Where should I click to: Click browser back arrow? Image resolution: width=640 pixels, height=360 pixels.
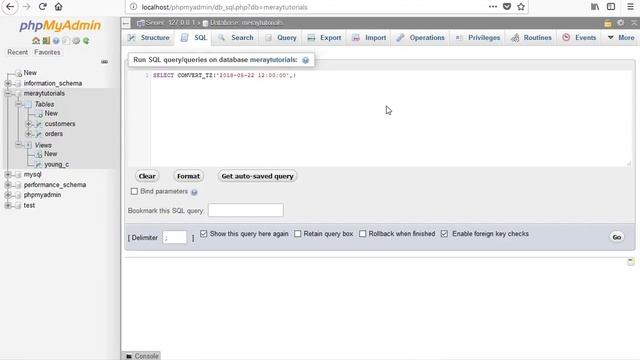click(x=10, y=7)
